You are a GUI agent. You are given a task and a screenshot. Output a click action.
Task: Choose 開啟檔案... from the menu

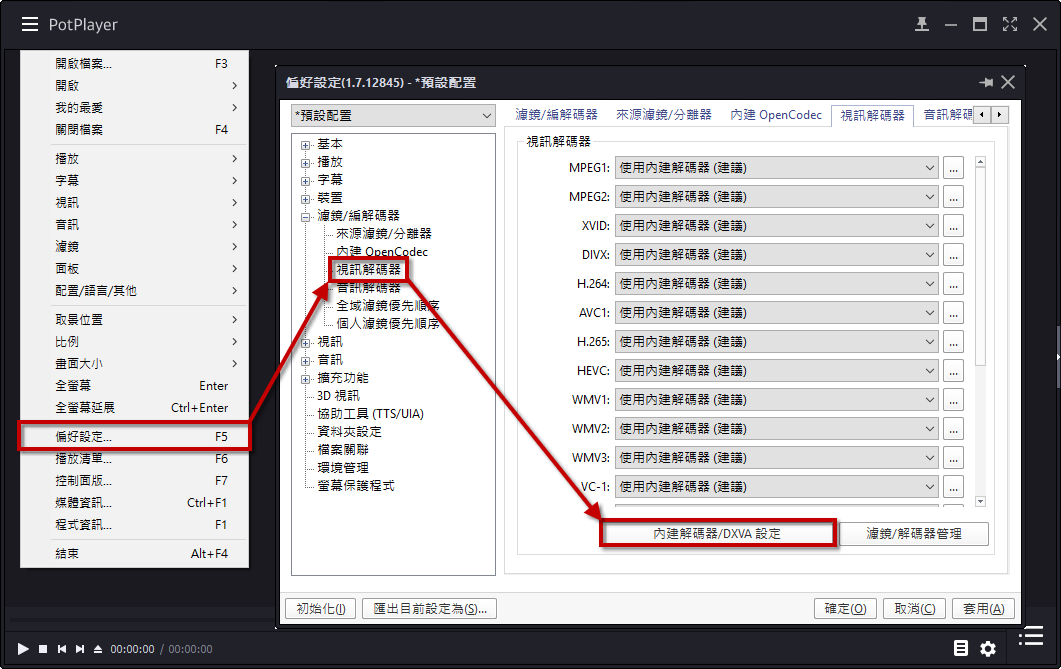(135, 64)
